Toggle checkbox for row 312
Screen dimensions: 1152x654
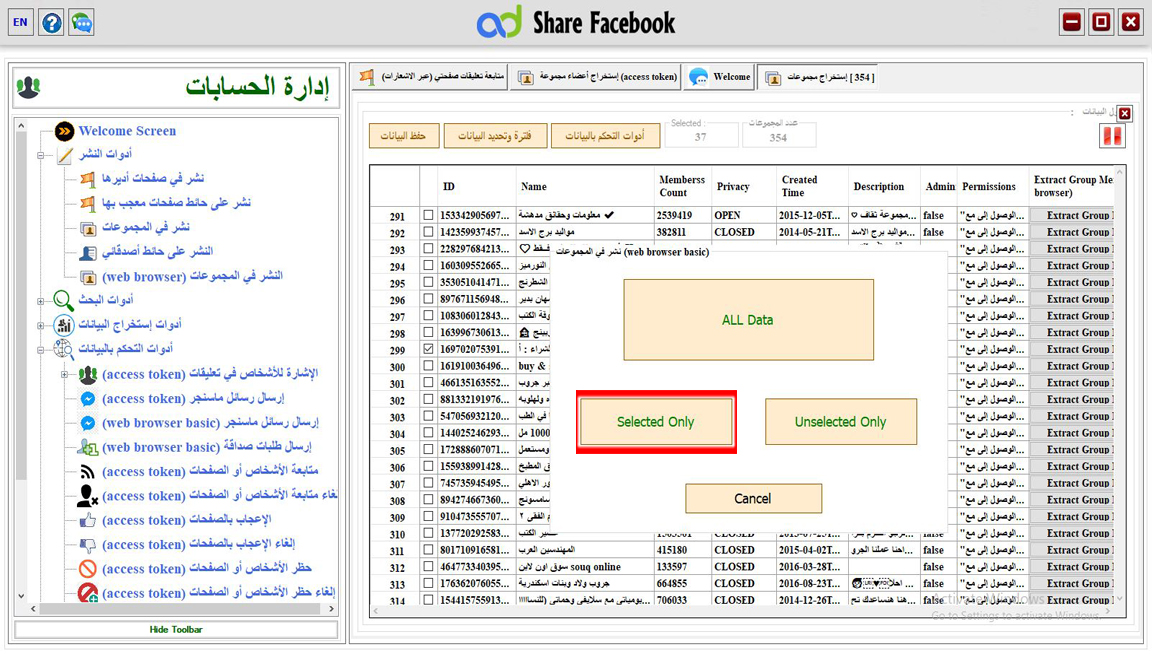(x=428, y=567)
